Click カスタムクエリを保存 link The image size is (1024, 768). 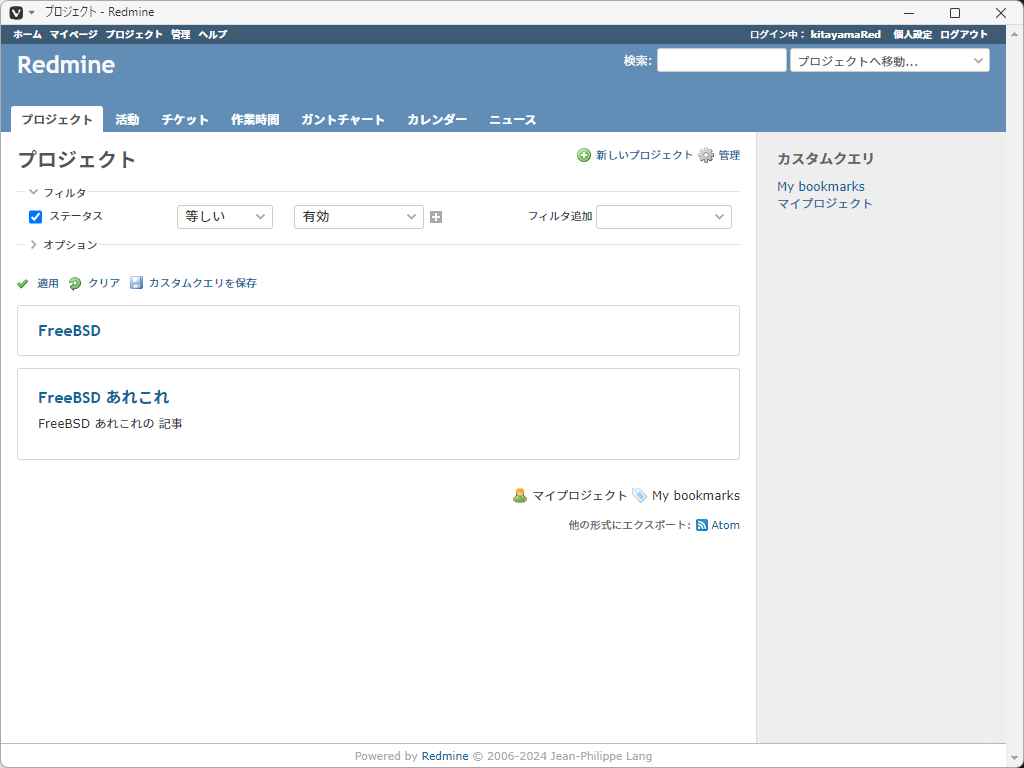(x=202, y=283)
